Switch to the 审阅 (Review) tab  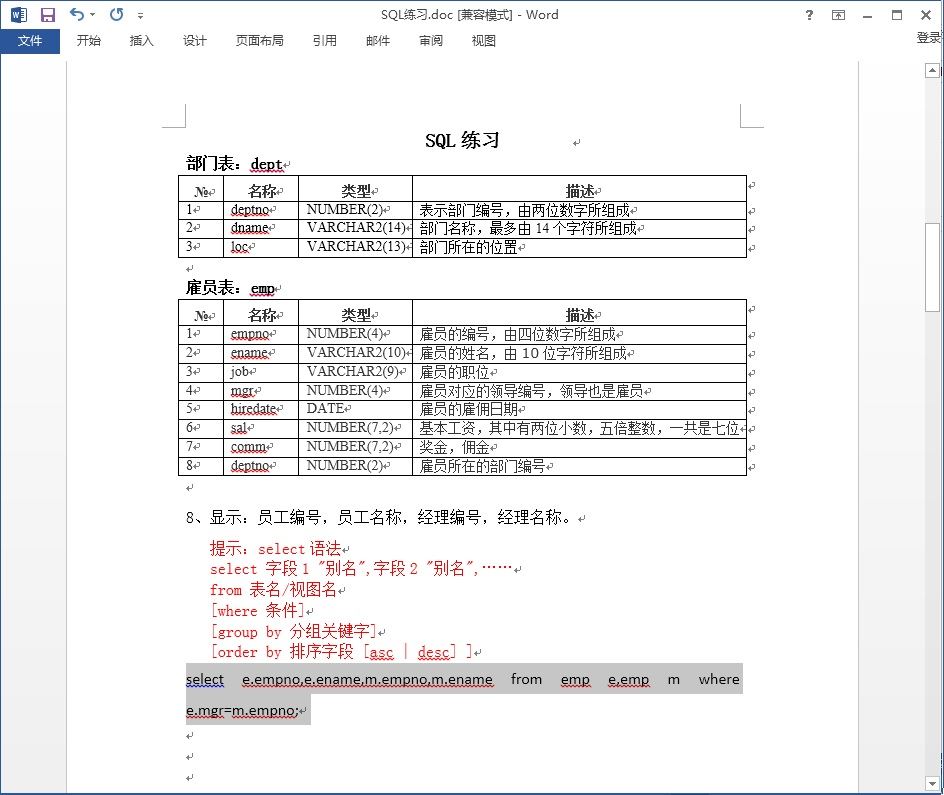coord(430,40)
